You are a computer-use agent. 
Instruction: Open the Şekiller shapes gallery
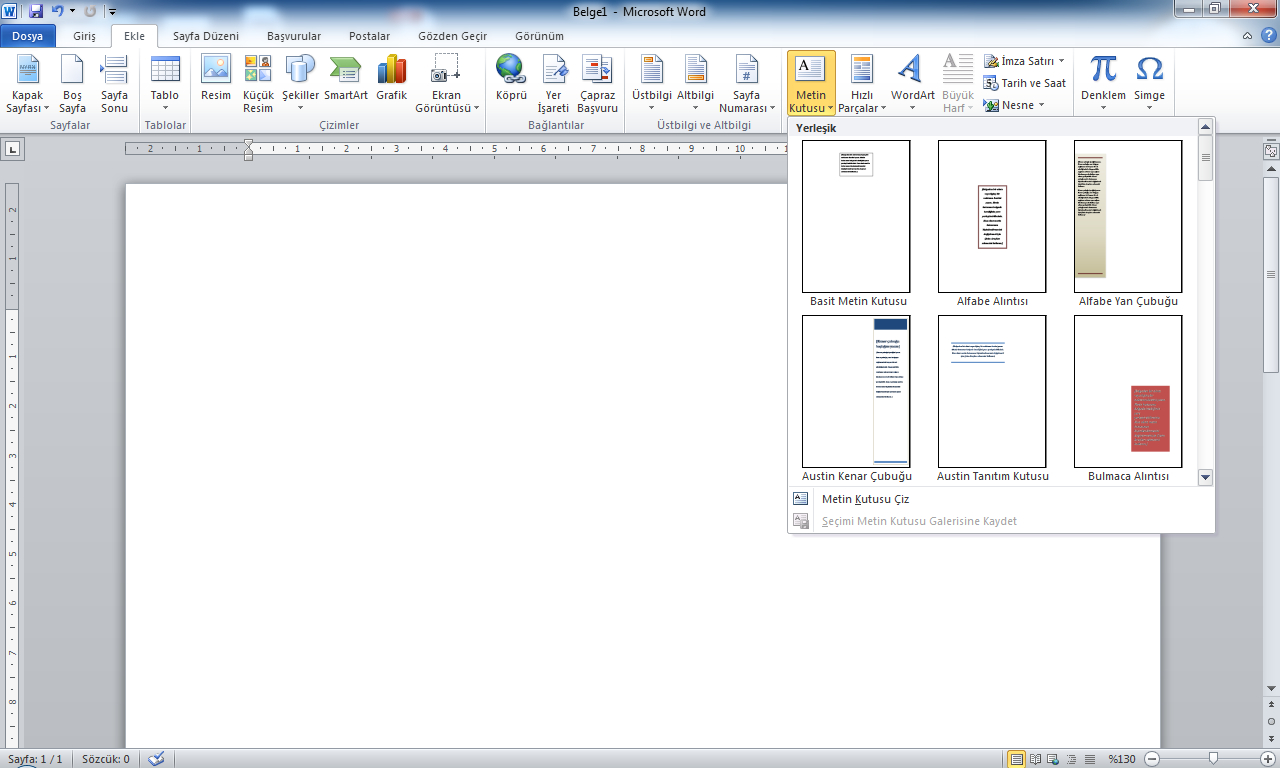point(300,84)
